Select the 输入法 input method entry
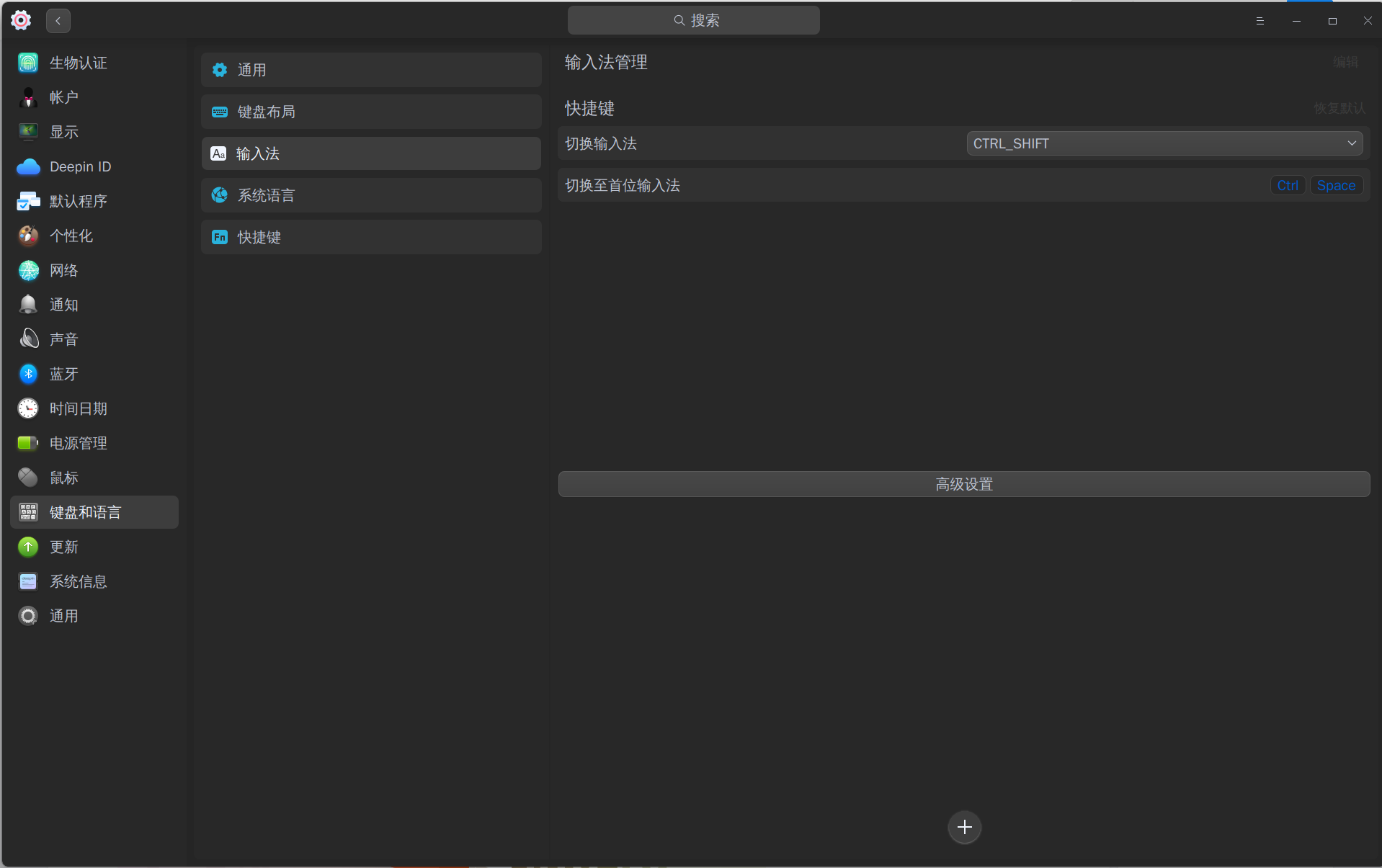This screenshot has width=1382, height=868. click(x=371, y=153)
